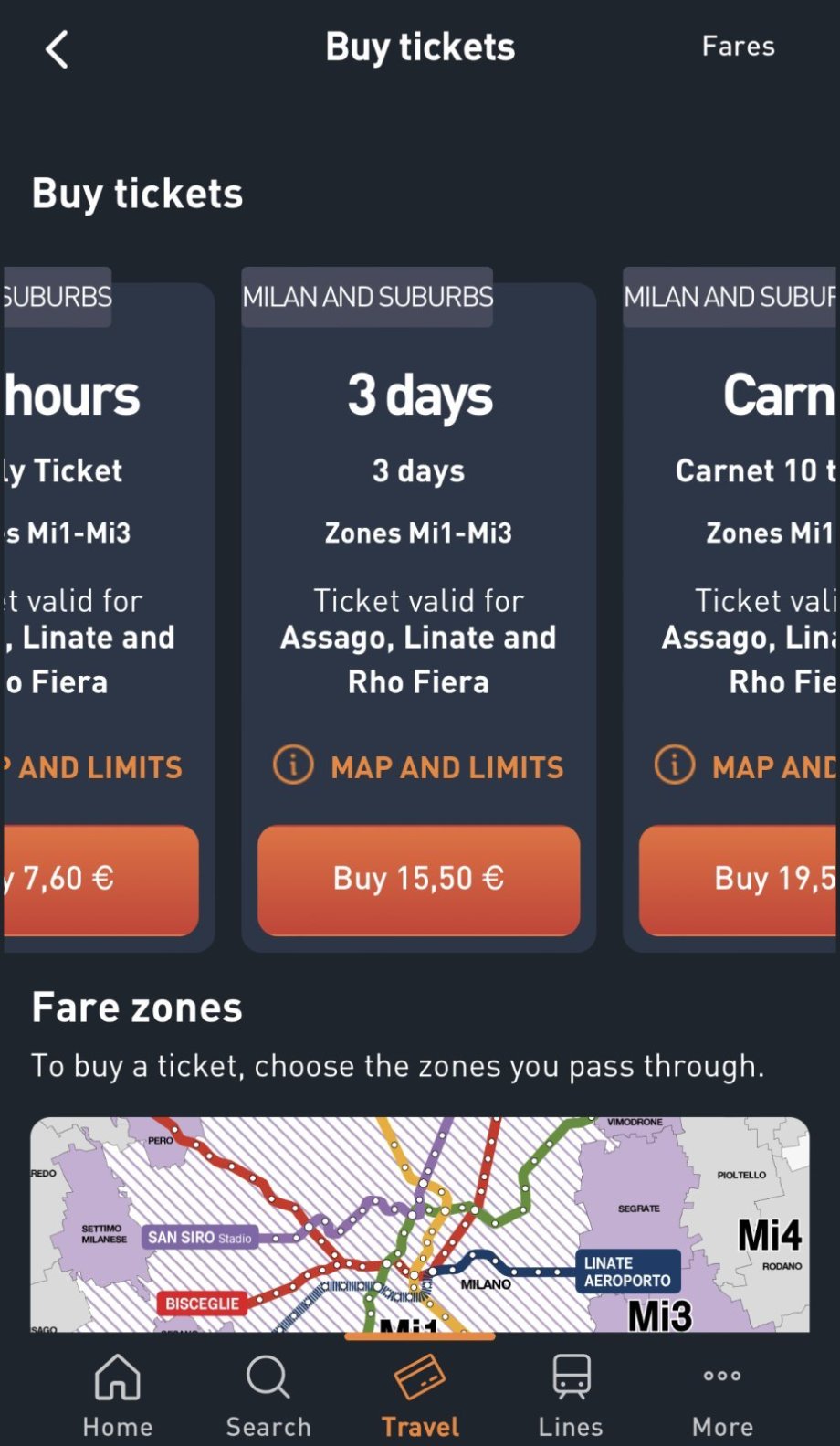
Task: Open the Lines bus icon
Action: [572, 1377]
